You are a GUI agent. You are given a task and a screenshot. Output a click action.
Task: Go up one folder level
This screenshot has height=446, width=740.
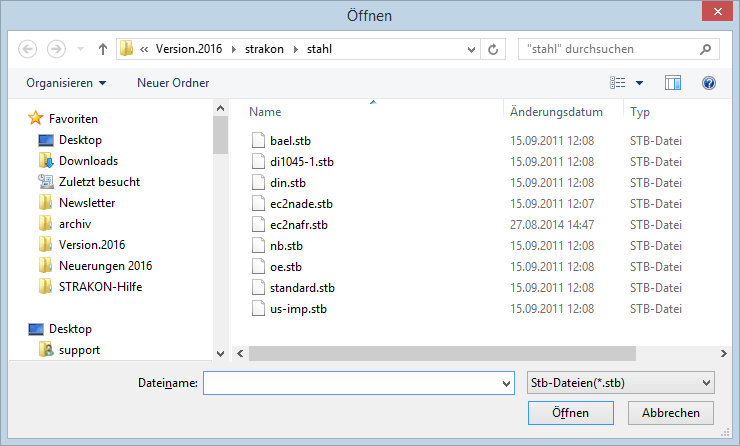tap(102, 49)
